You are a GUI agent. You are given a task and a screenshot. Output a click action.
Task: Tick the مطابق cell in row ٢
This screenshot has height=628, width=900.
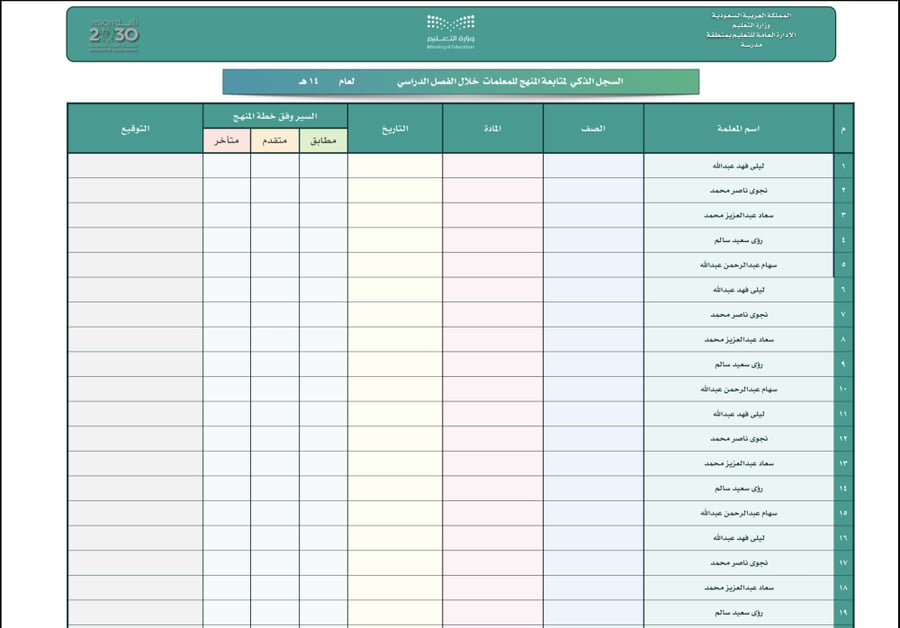click(323, 191)
